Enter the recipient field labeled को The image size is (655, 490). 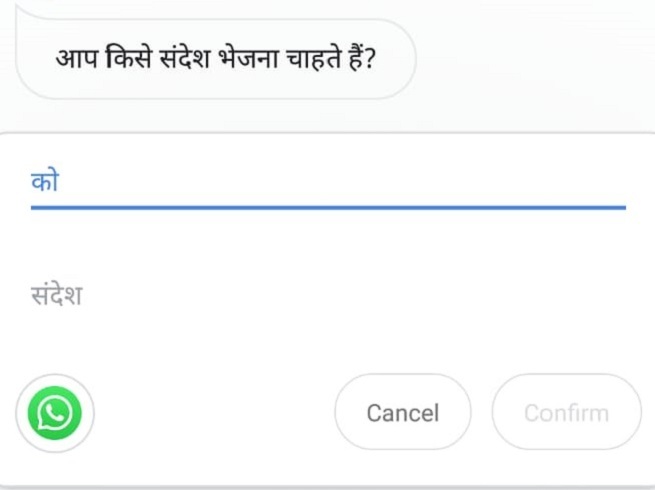328,182
